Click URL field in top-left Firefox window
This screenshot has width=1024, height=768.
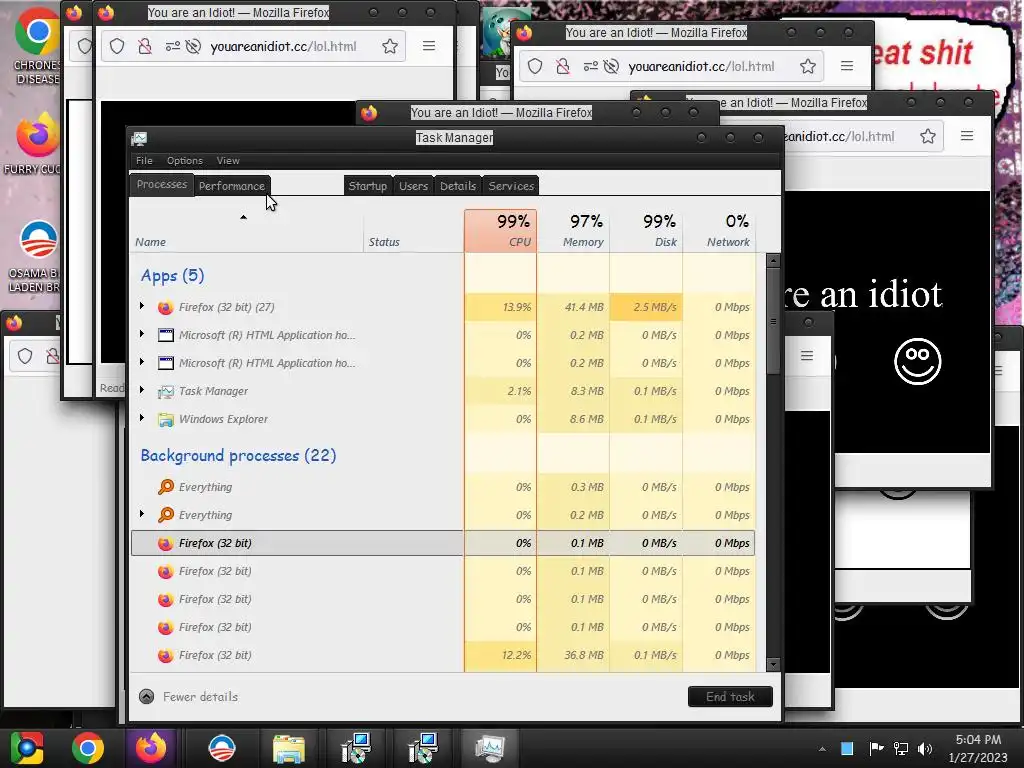pyautogui.click(x=283, y=46)
